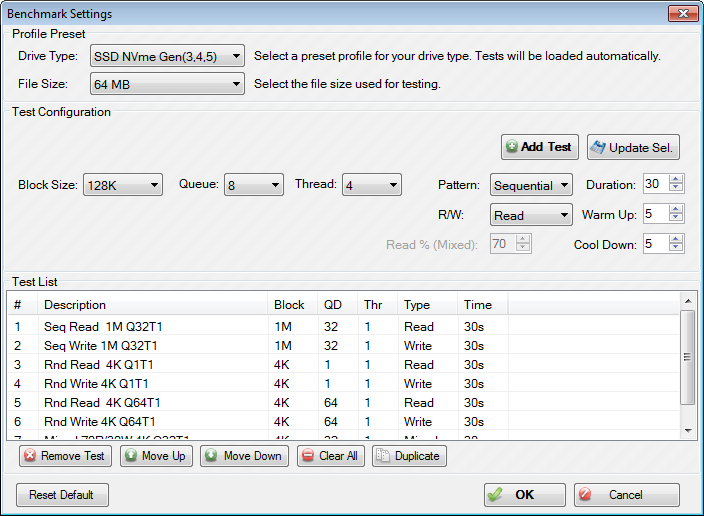Image resolution: width=704 pixels, height=516 pixels.
Task: Click the Move Up button
Action: (156, 456)
